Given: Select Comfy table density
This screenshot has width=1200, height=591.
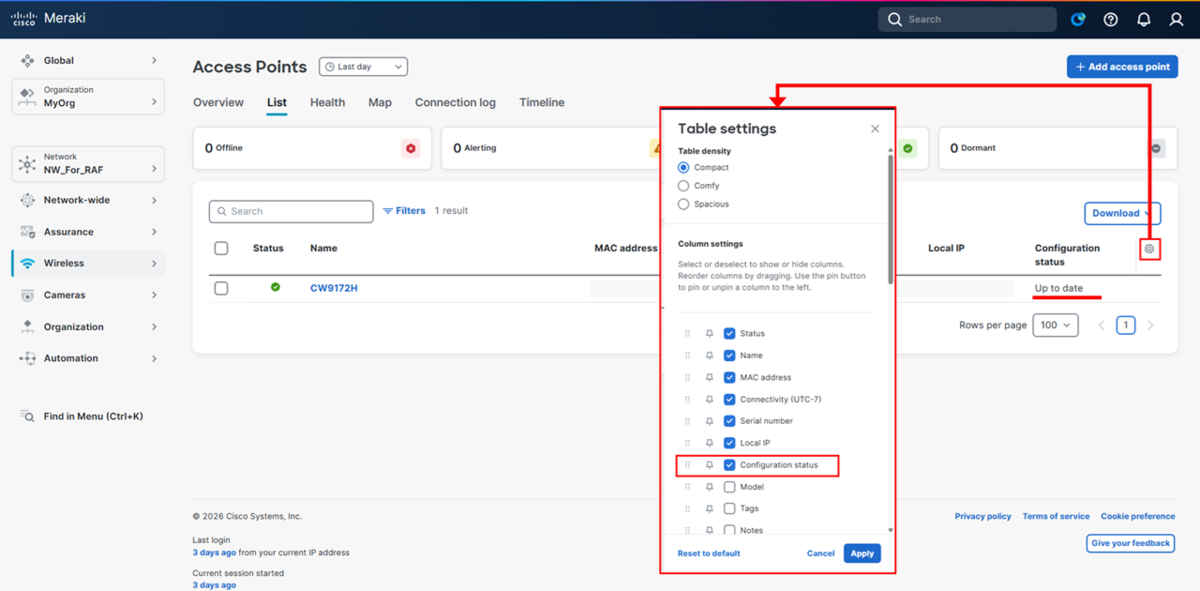Looking at the screenshot, I should (x=684, y=185).
